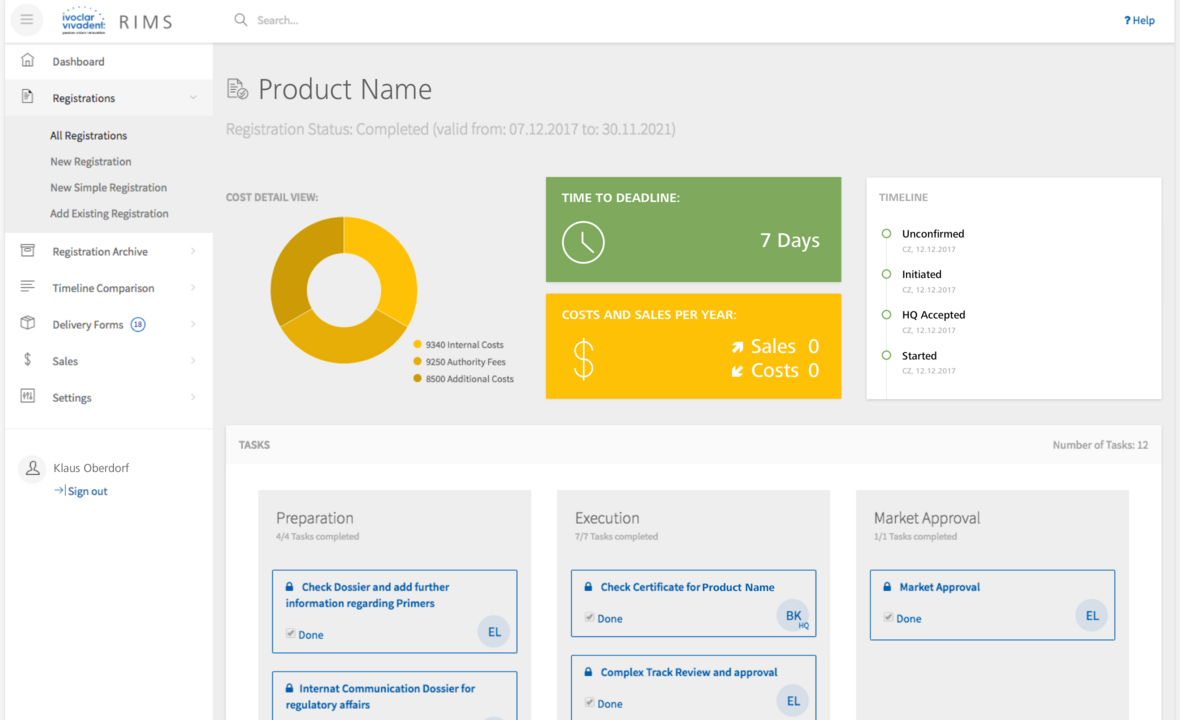This screenshot has height=720, width=1180.
Task: Click the hamburger menu icon
Action: click(x=27, y=20)
